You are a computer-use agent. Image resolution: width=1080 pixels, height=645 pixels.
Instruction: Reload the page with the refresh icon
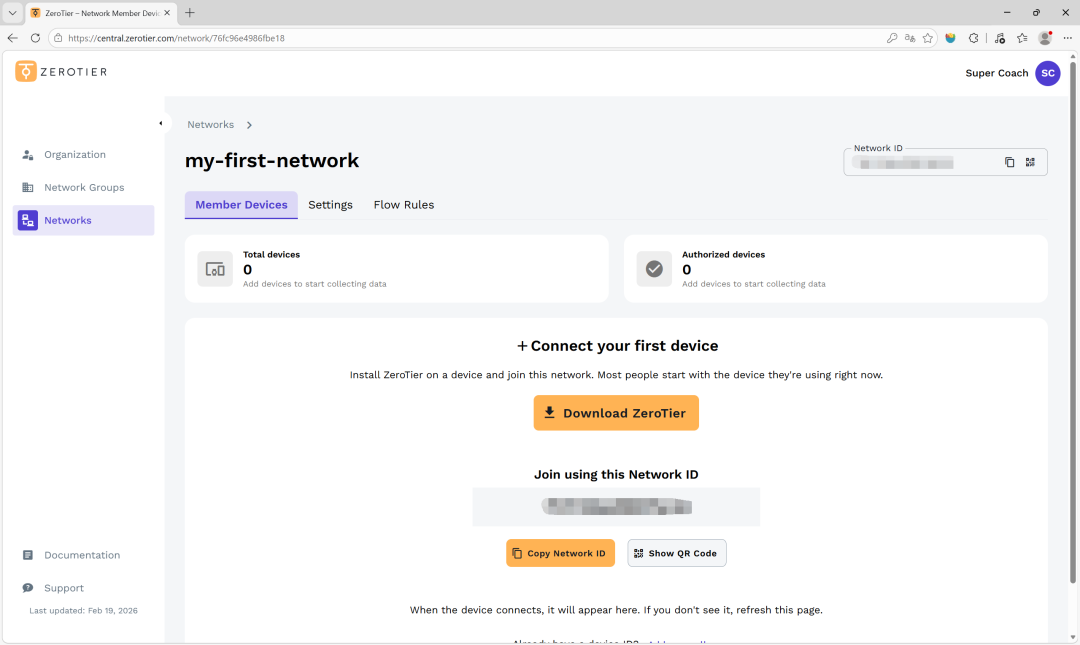[x=35, y=38]
